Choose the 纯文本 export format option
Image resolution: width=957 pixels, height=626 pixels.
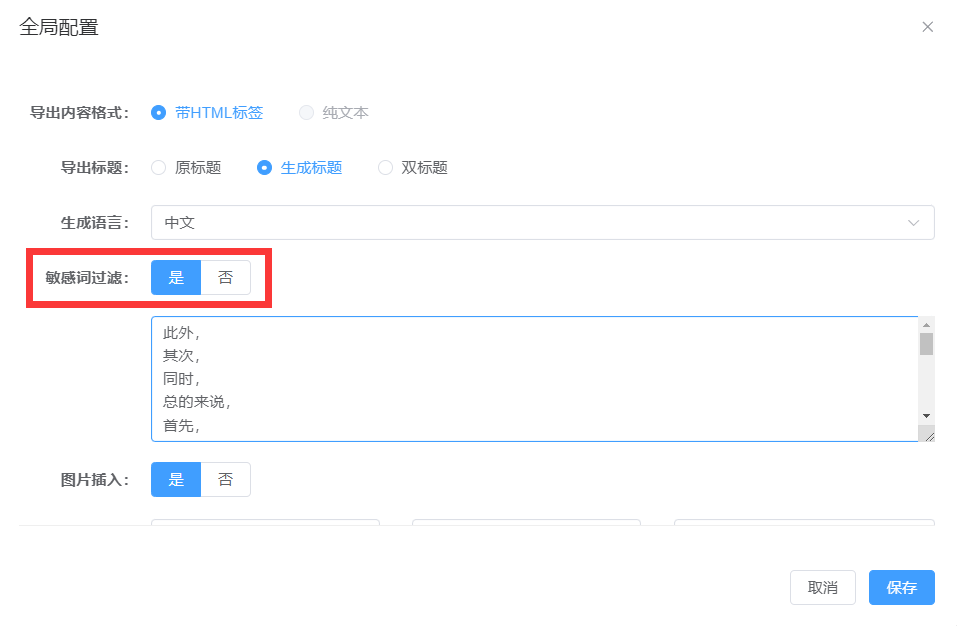point(334,113)
